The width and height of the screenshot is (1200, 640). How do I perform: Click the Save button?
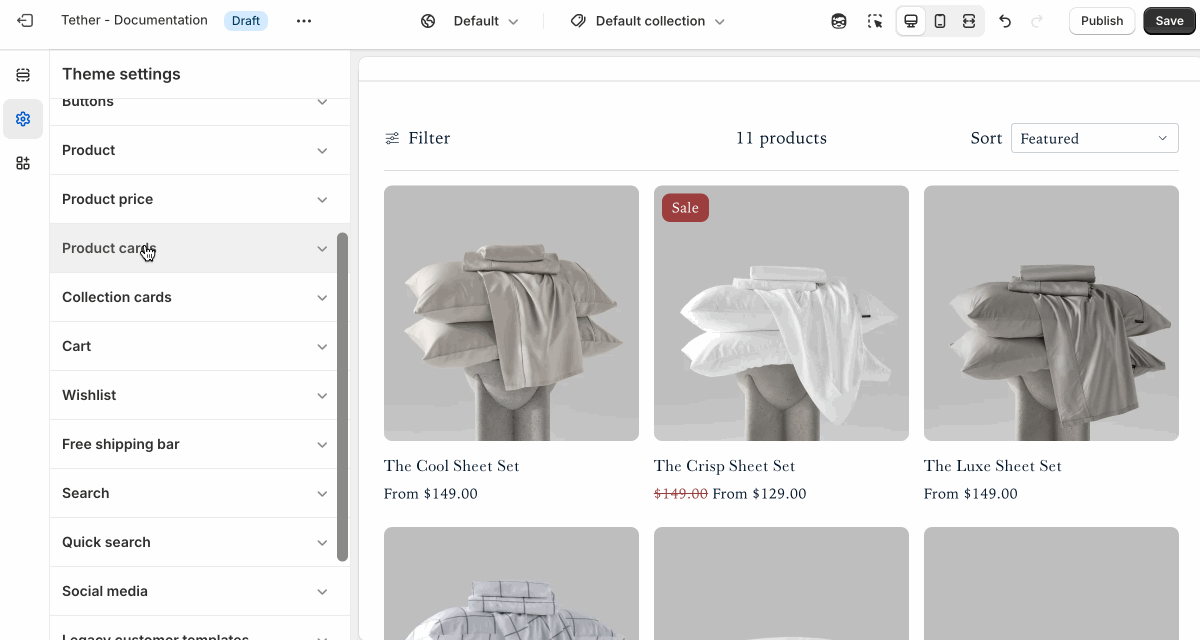coord(1169,21)
